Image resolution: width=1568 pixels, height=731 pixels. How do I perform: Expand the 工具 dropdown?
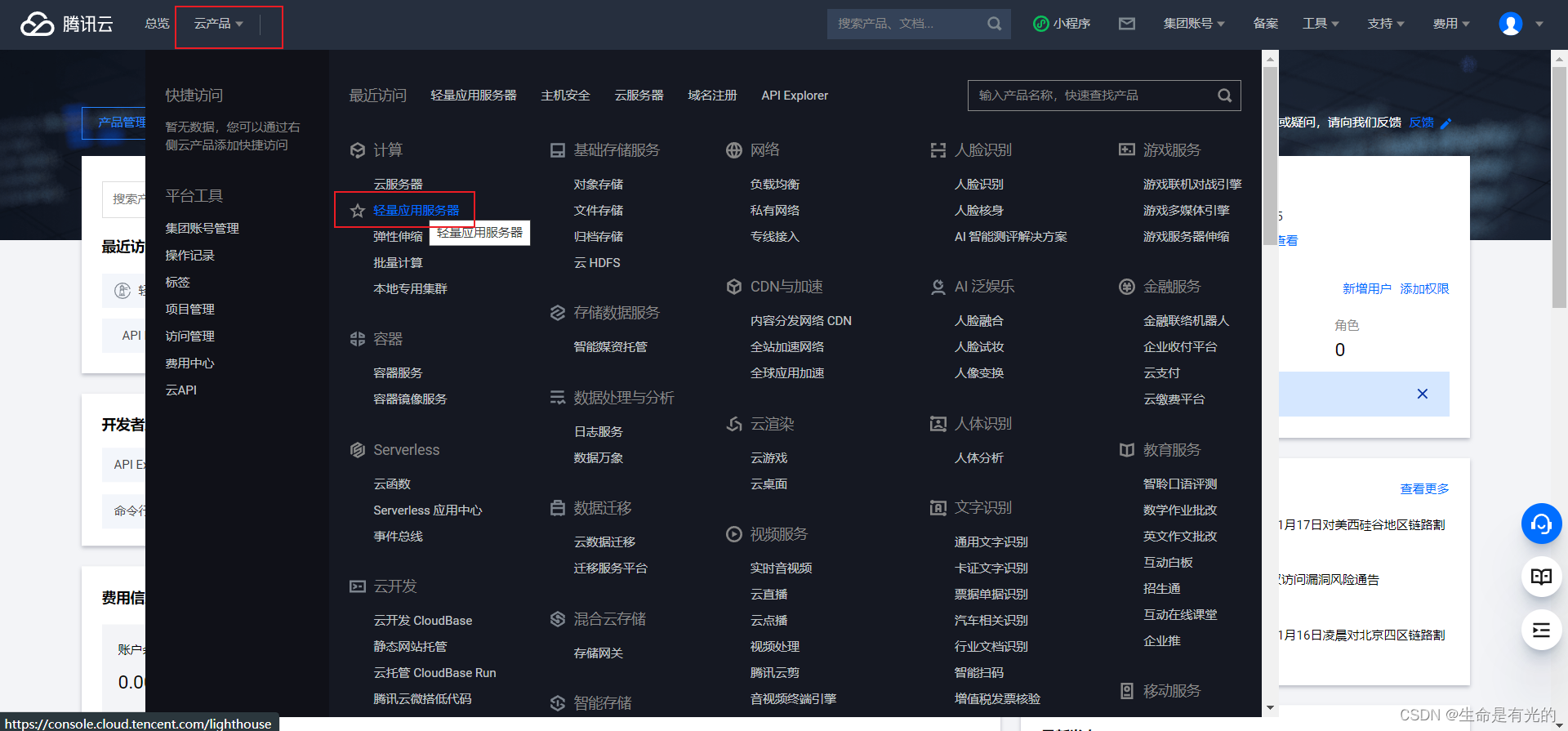[x=1321, y=24]
